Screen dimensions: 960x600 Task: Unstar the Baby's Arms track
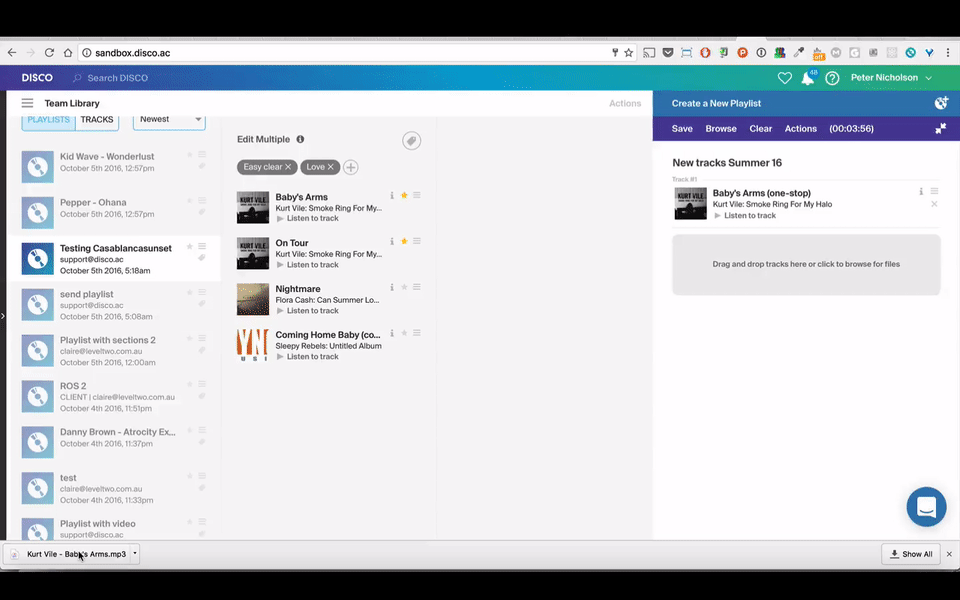[404, 195]
